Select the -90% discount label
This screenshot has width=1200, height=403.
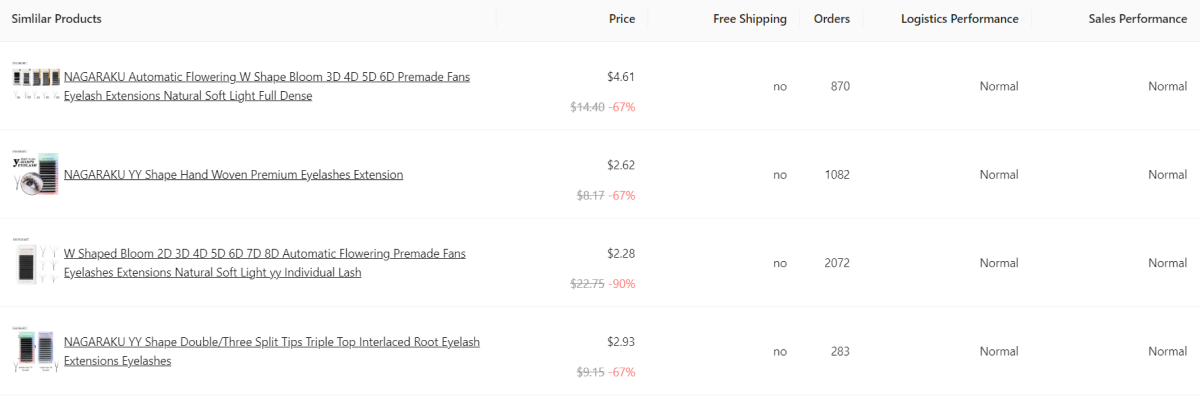point(622,284)
